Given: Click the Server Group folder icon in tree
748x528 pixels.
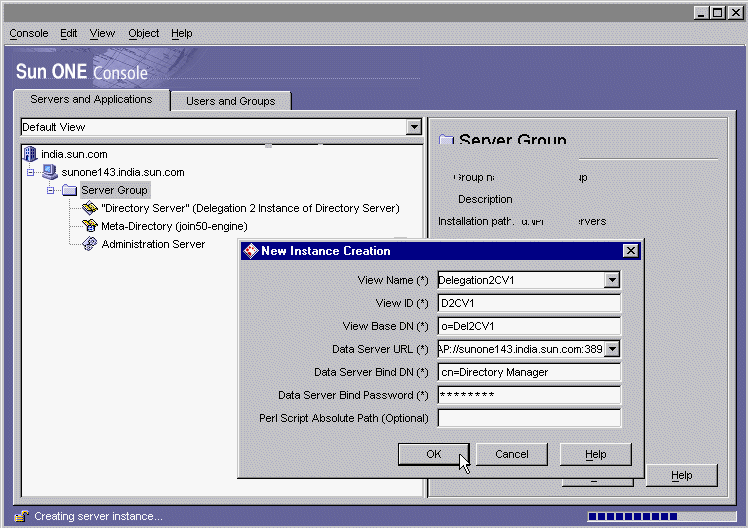Looking at the screenshot, I should pyautogui.click(x=69, y=190).
